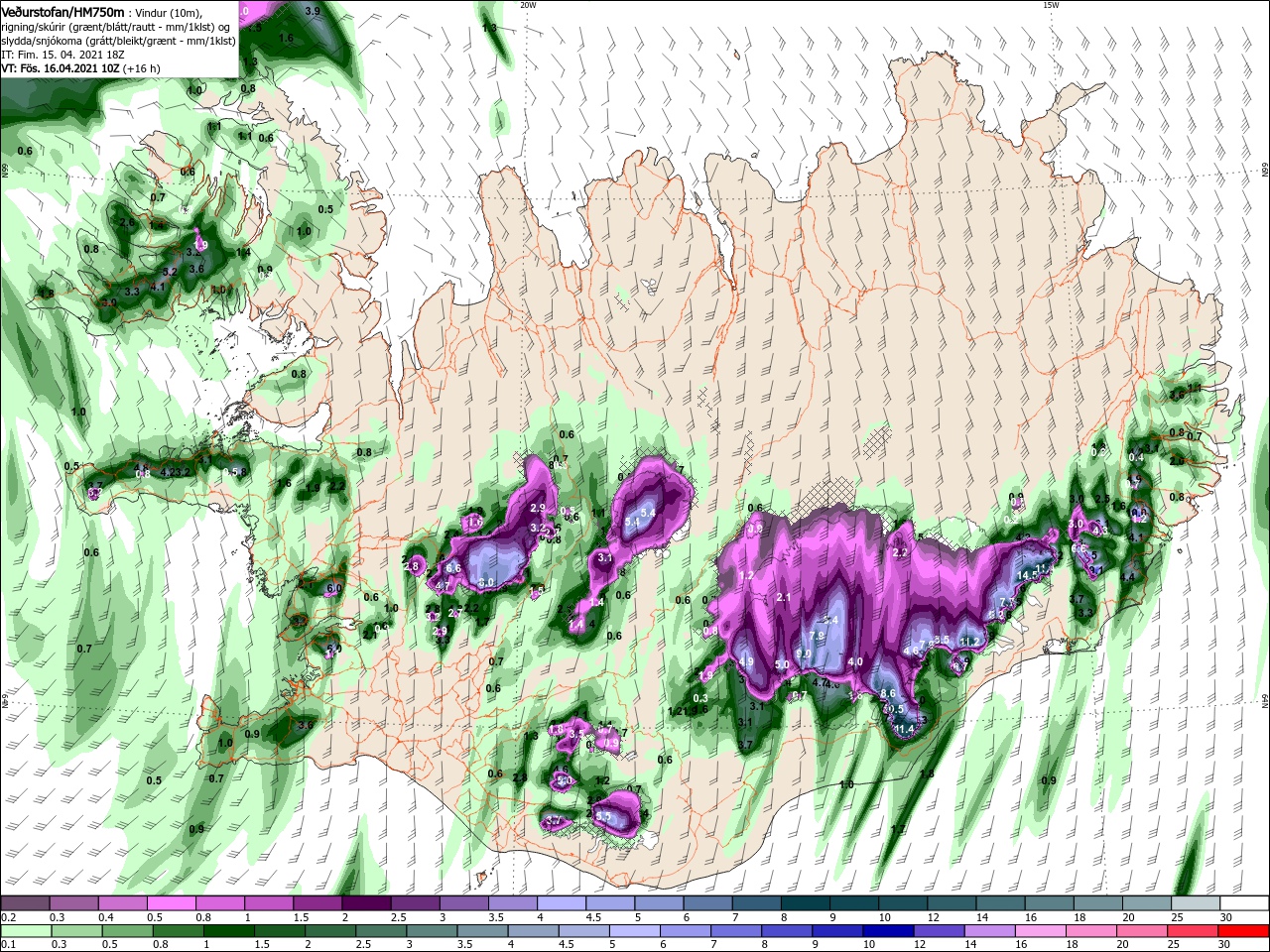The image size is (1270, 952).
Task: Pick the pink 0.5 swatch in snow legend
Action: 171,903
